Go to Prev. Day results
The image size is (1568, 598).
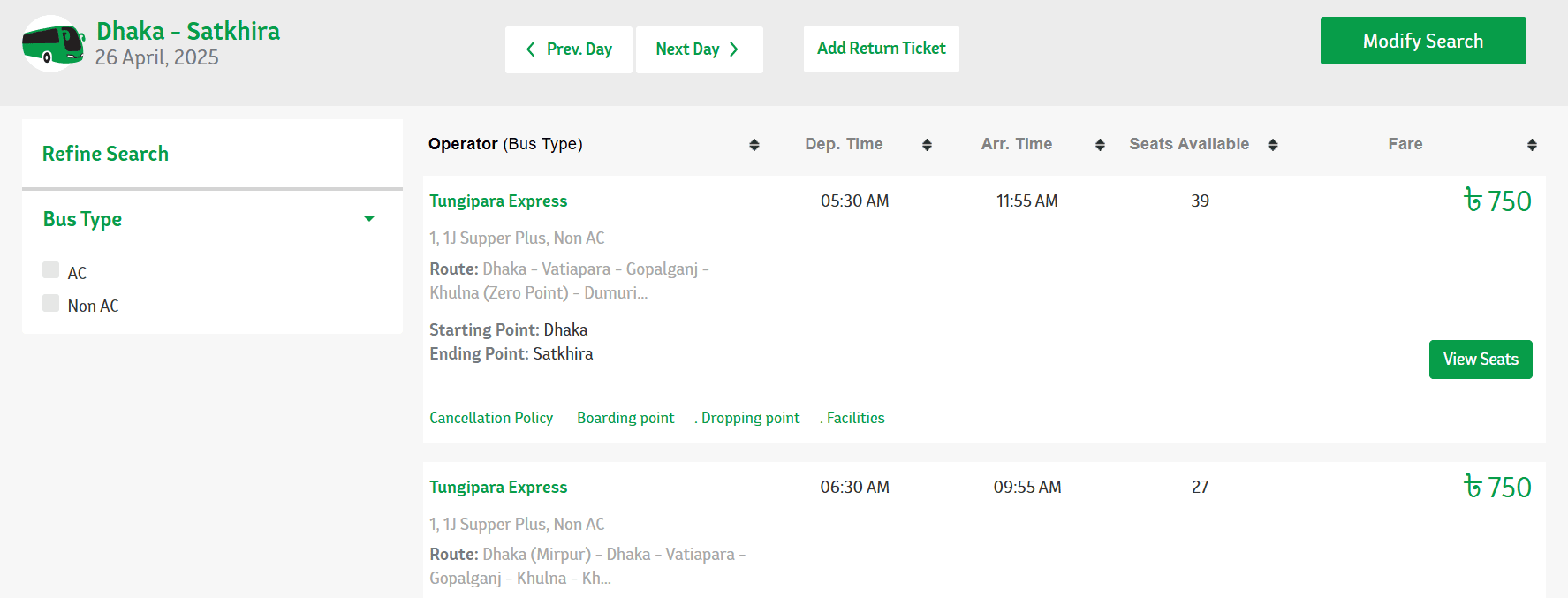569,49
